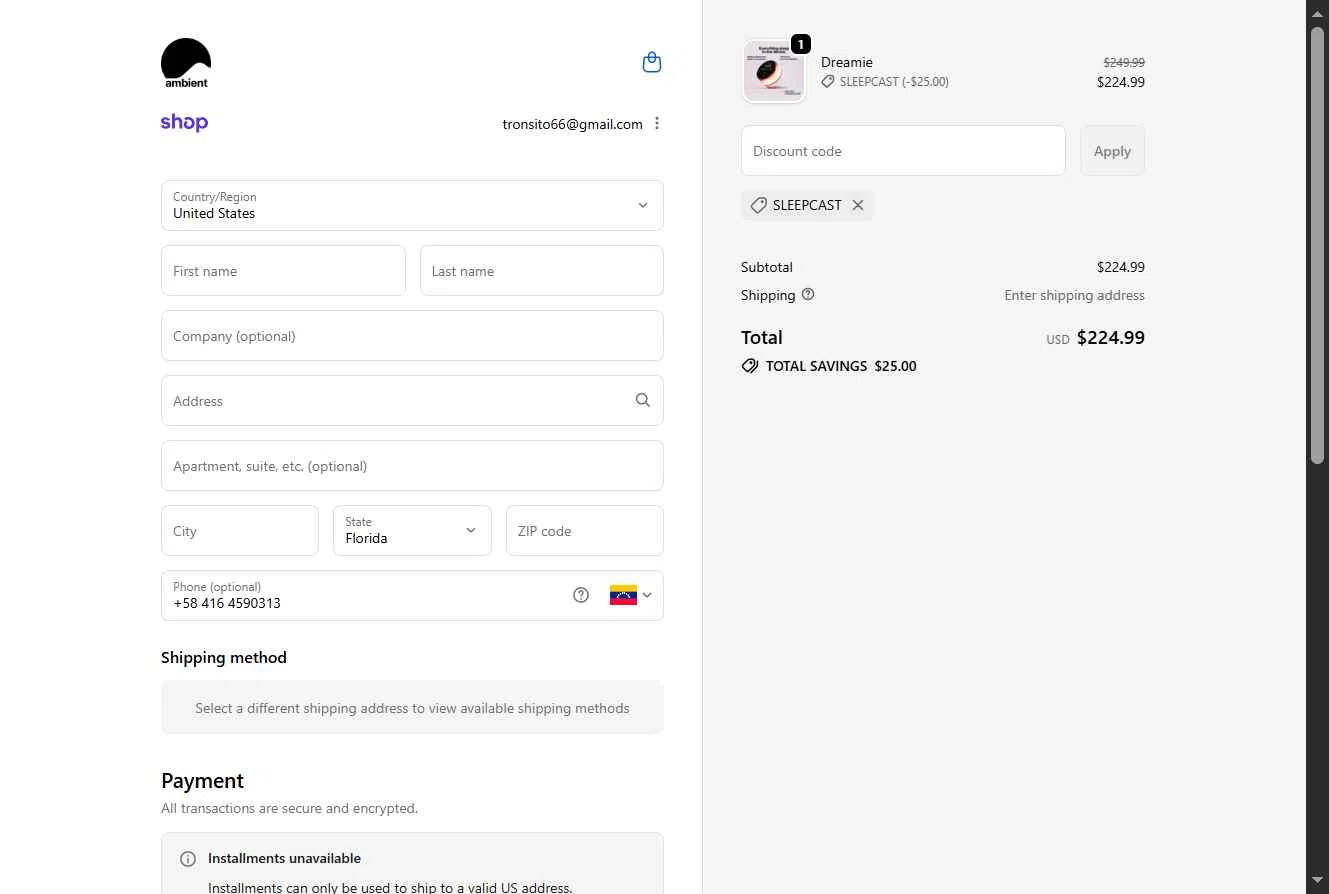This screenshot has width=1329, height=894.
Task: Click the scrollbar down arrow
Action: tap(1318, 880)
